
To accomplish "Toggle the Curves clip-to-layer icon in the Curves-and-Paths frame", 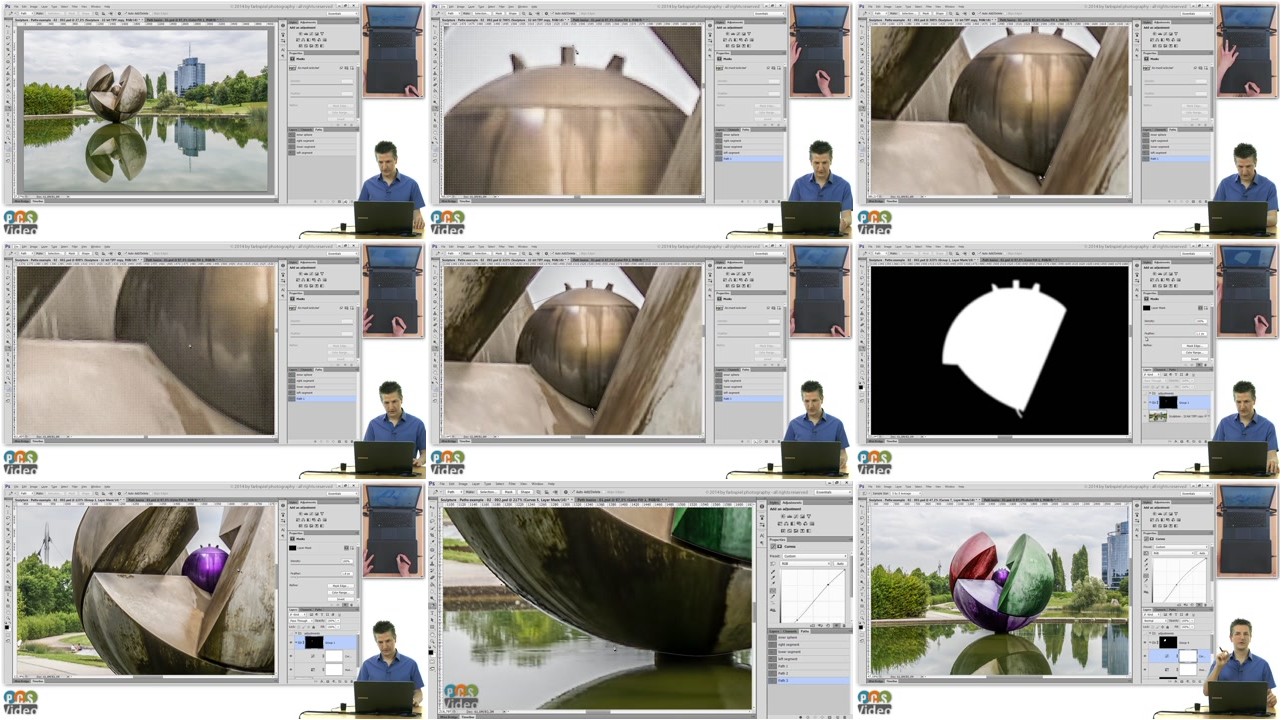I will 813,625.
